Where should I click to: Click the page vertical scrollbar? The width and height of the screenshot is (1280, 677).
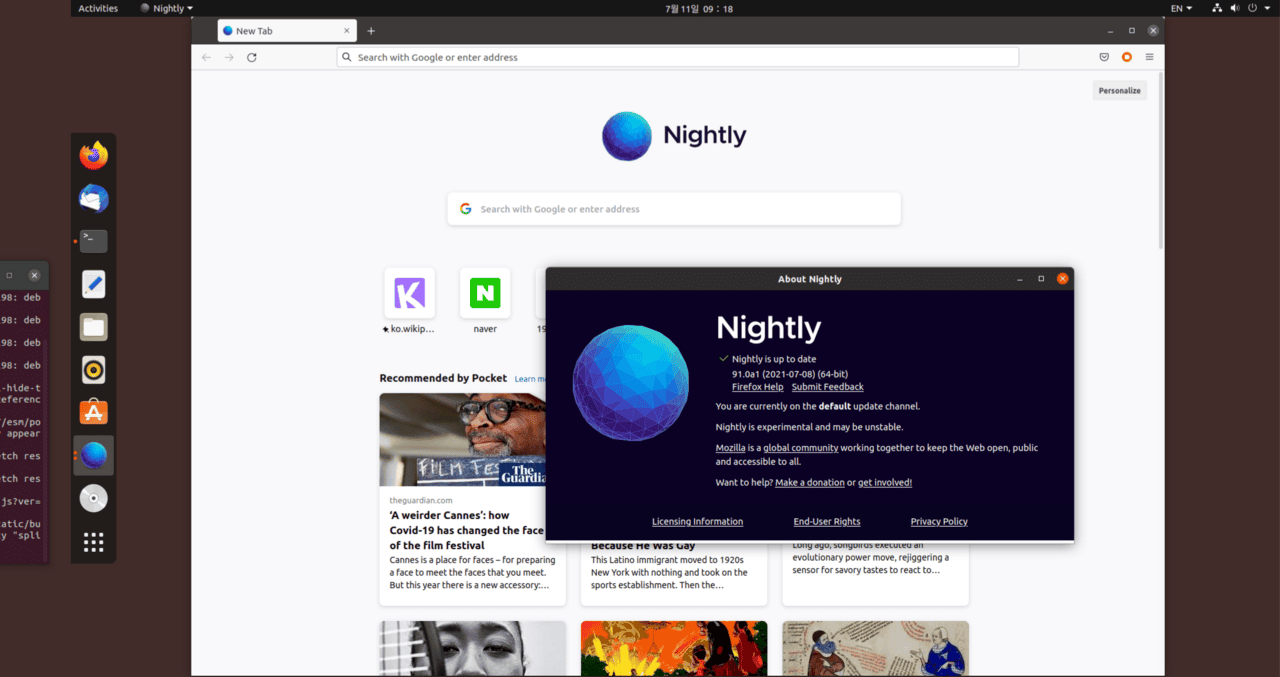[x=1160, y=160]
